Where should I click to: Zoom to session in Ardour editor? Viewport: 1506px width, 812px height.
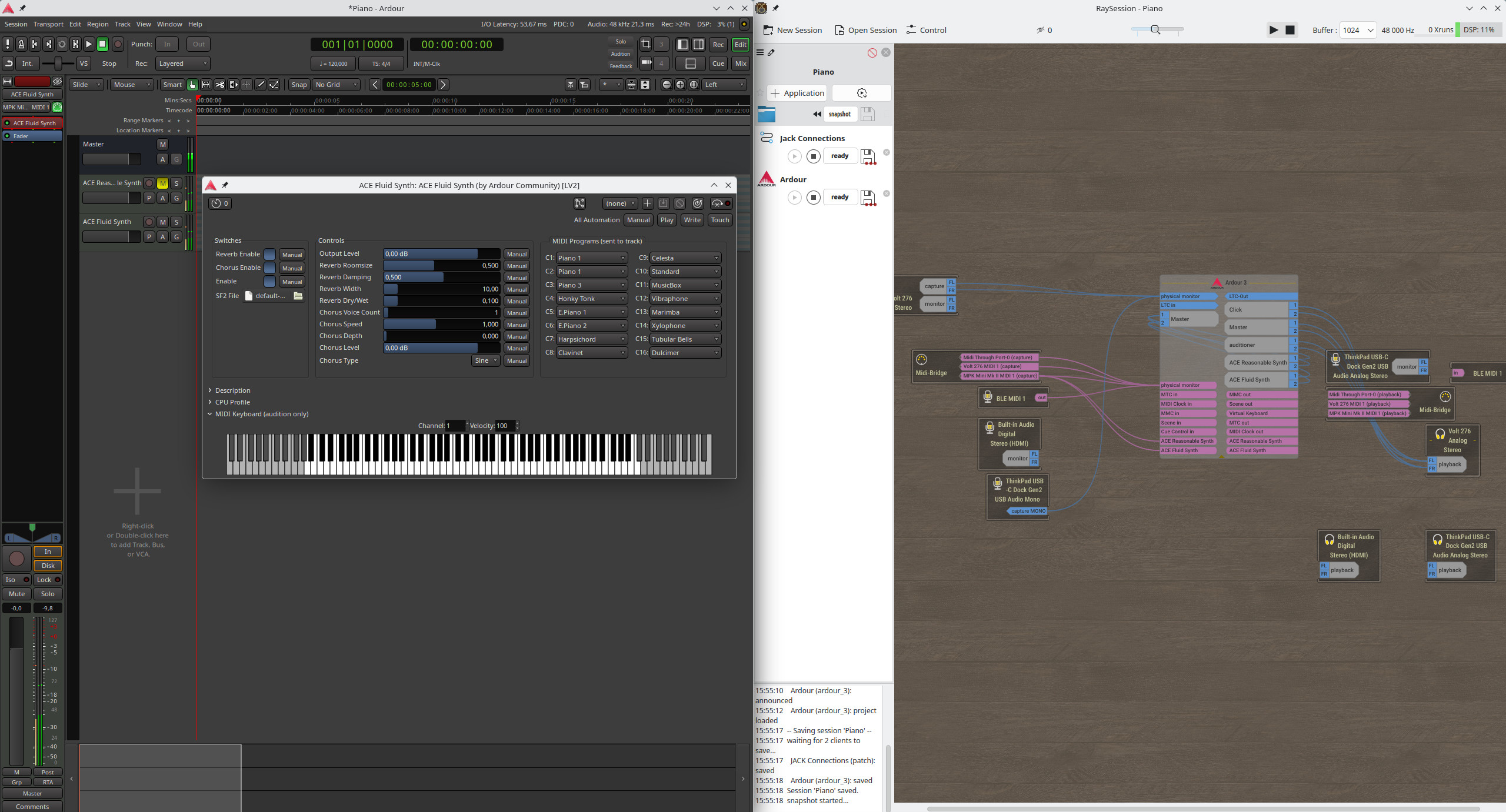pyautogui.click(x=694, y=85)
